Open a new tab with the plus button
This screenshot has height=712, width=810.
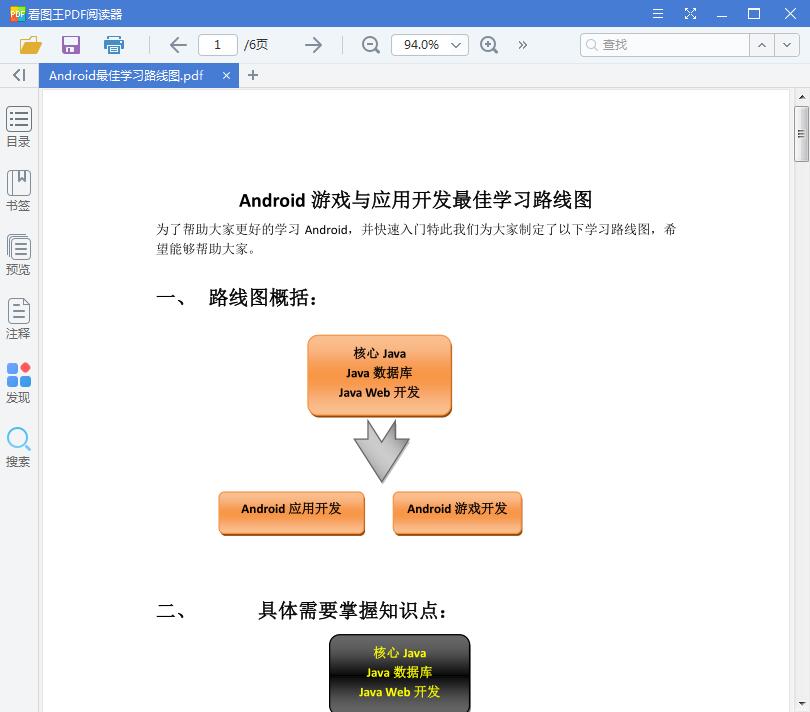[251, 75]
